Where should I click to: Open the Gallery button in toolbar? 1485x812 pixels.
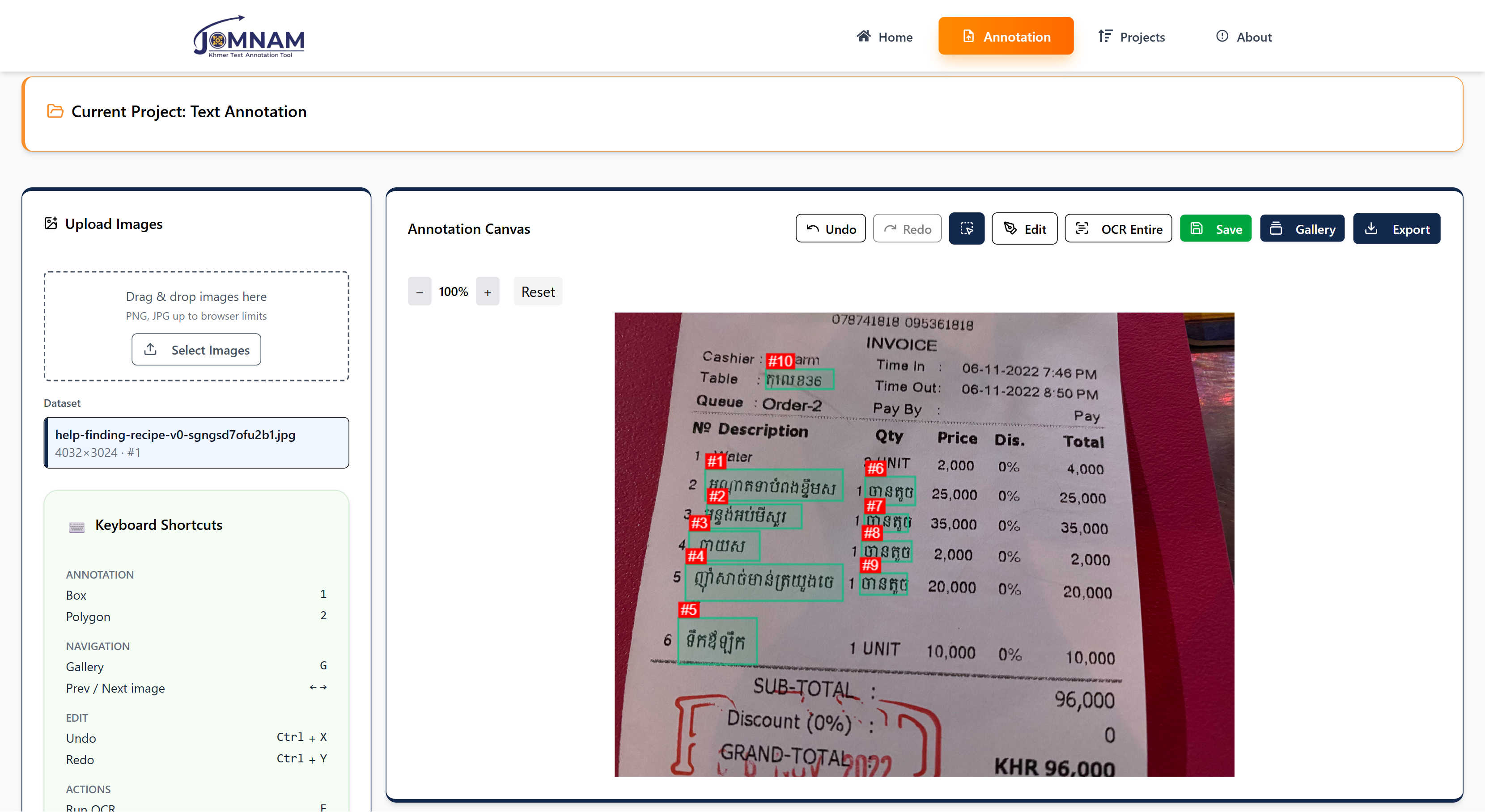[x=1302, y=229]
